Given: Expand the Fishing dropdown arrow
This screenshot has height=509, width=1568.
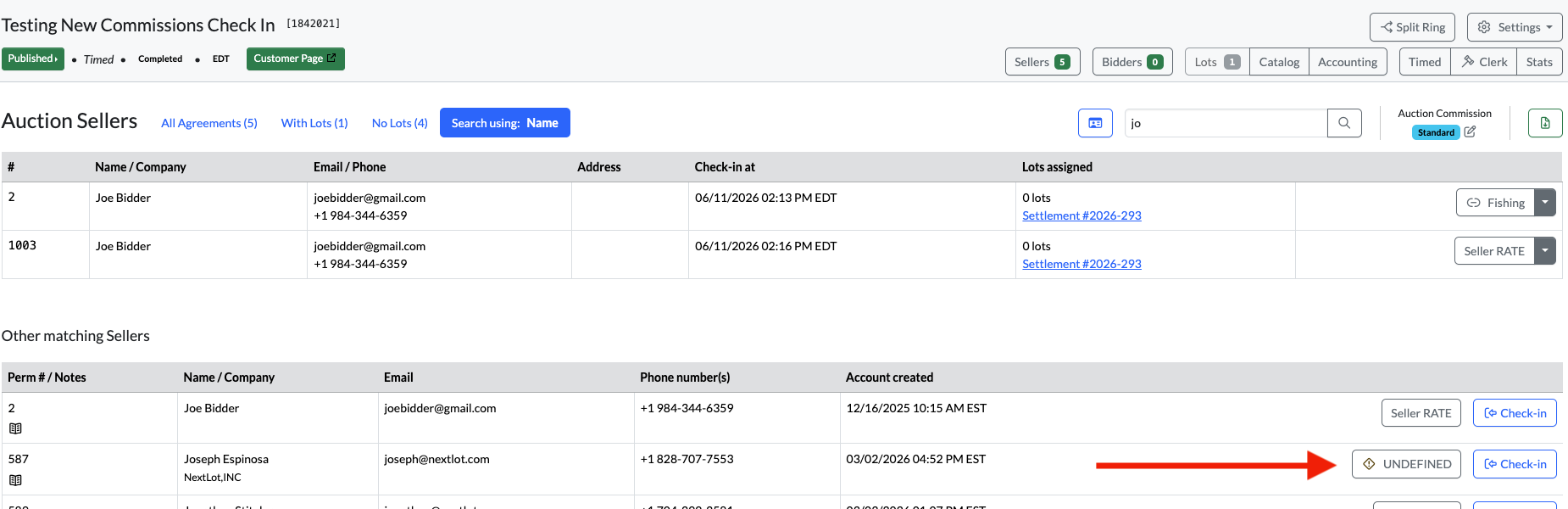Looking at the screenshot, I should pyautogui.click(x=1545, y=203).
